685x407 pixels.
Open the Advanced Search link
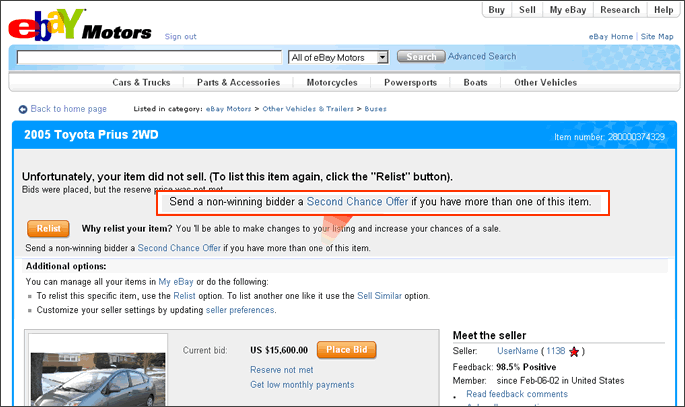pos(482,57)
